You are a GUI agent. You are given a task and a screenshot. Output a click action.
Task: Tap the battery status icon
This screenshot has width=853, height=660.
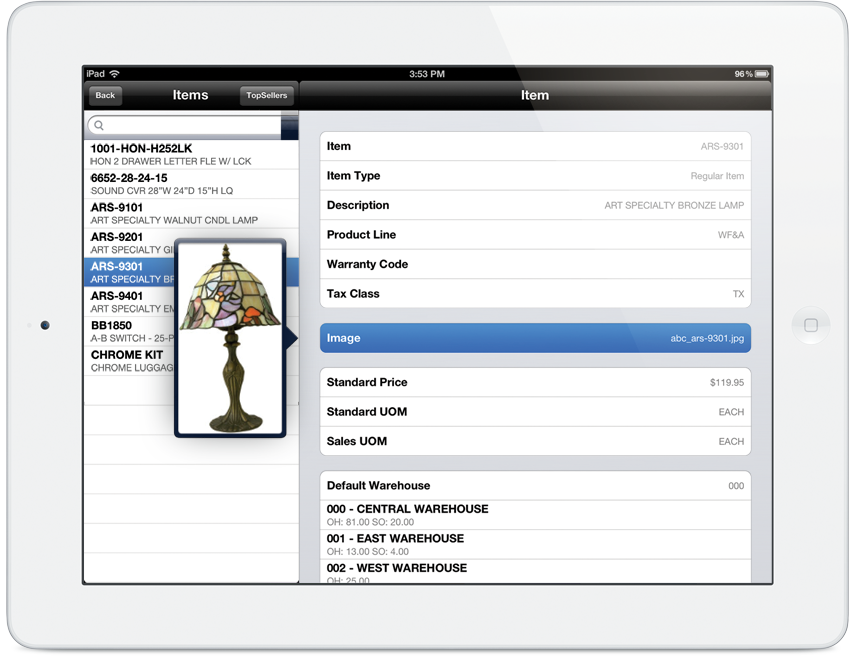(762, 73)
